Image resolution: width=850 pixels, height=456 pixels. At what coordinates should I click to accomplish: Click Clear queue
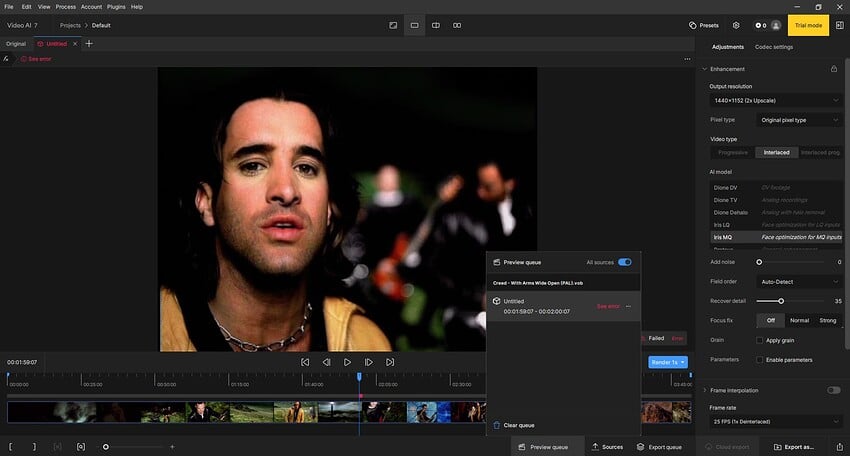coord(519,425)
